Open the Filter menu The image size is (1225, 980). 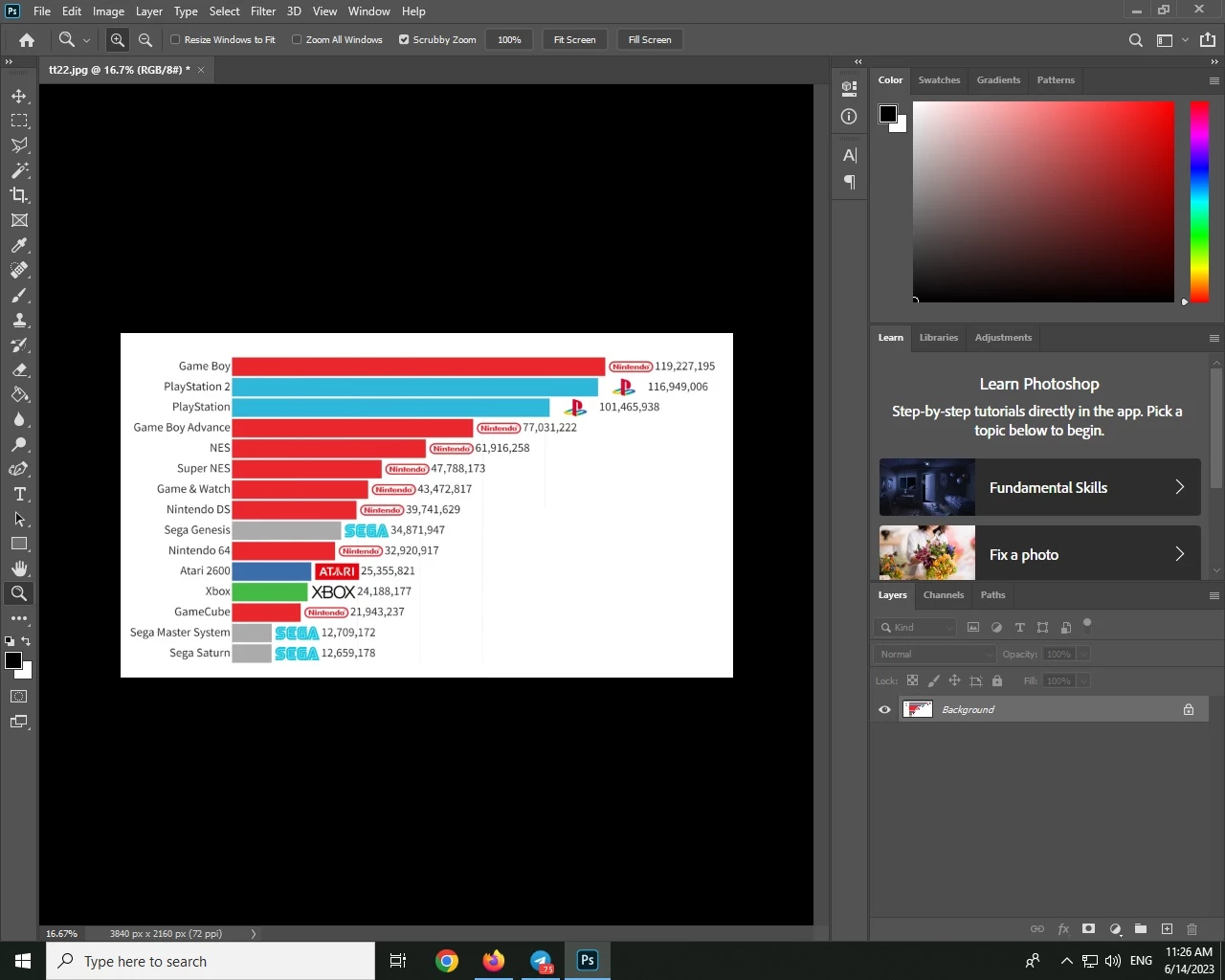263,11
